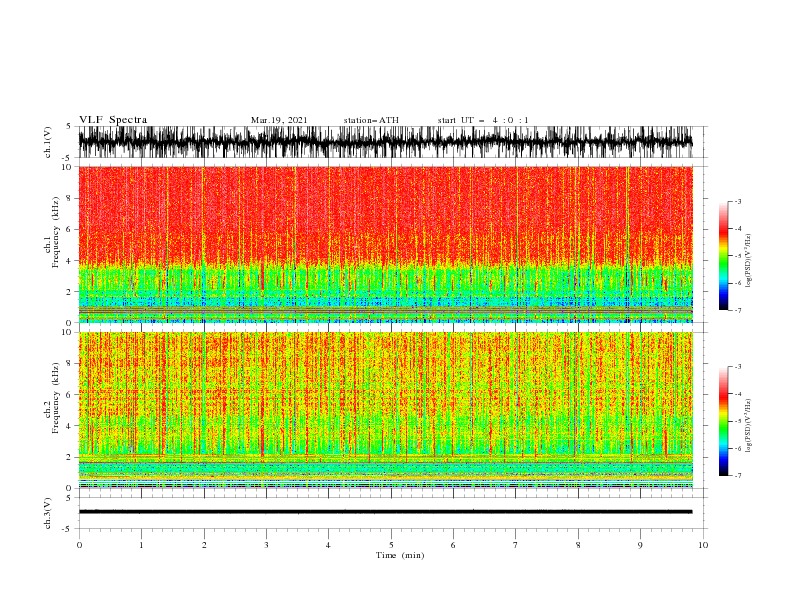Click time axis tick label "7"
Screen dimensions: 792x612
click(516, 545)
